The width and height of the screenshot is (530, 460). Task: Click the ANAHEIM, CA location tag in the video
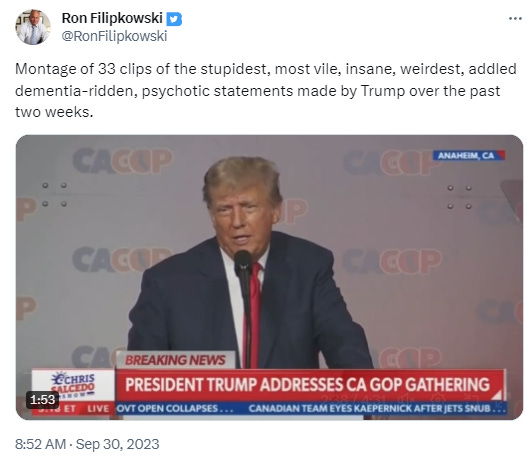(x=469, y=155)
